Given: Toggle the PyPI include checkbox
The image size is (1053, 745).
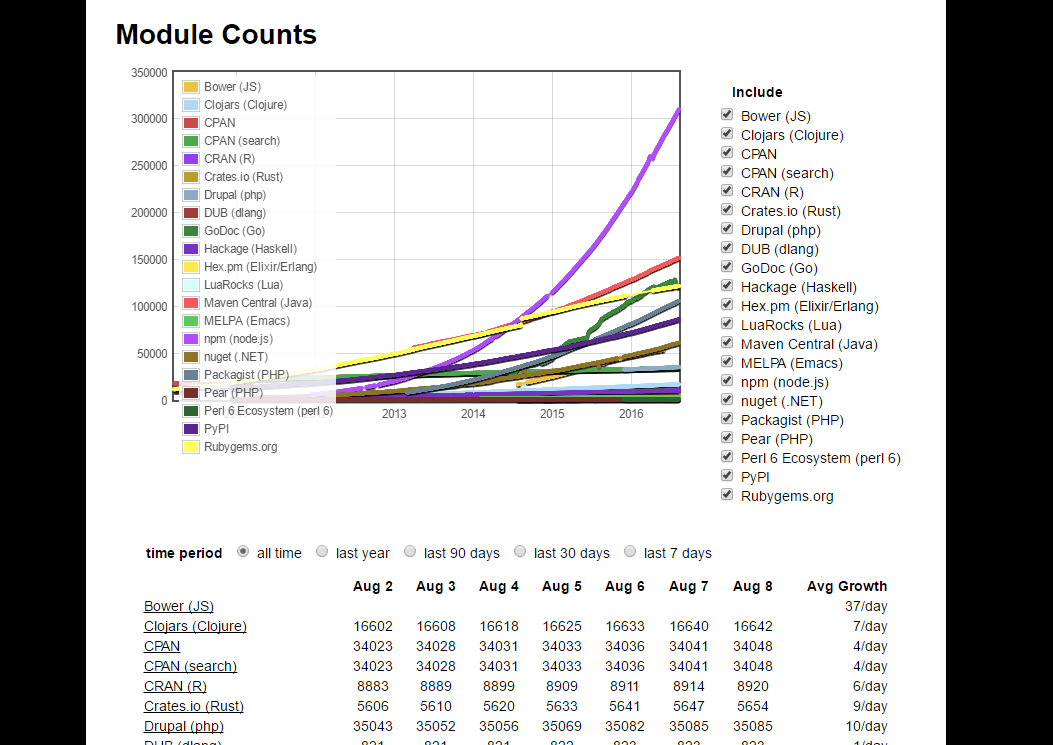Looking at the screenshot, I should (727, 475).
